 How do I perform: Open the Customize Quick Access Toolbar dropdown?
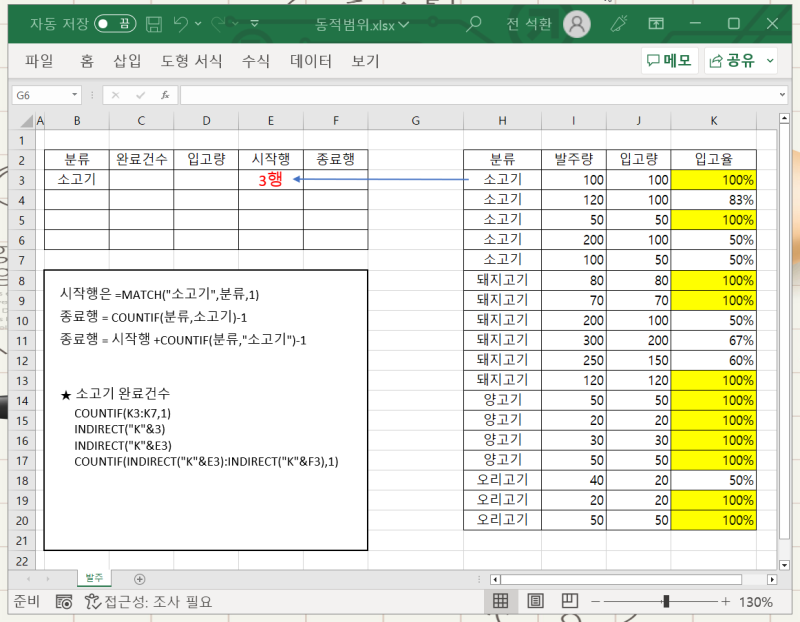[x=254, y=23]
